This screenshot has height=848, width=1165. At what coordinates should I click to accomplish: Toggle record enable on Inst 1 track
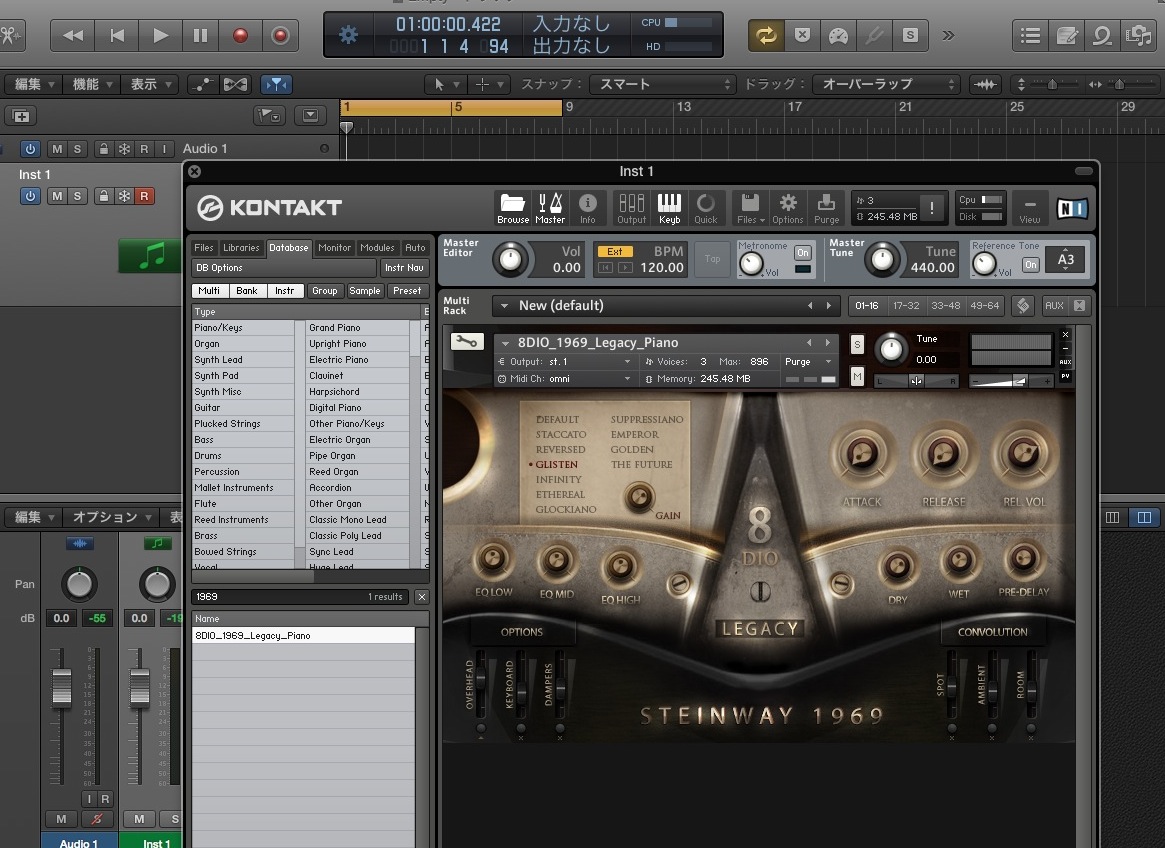(x=144, y=196)
